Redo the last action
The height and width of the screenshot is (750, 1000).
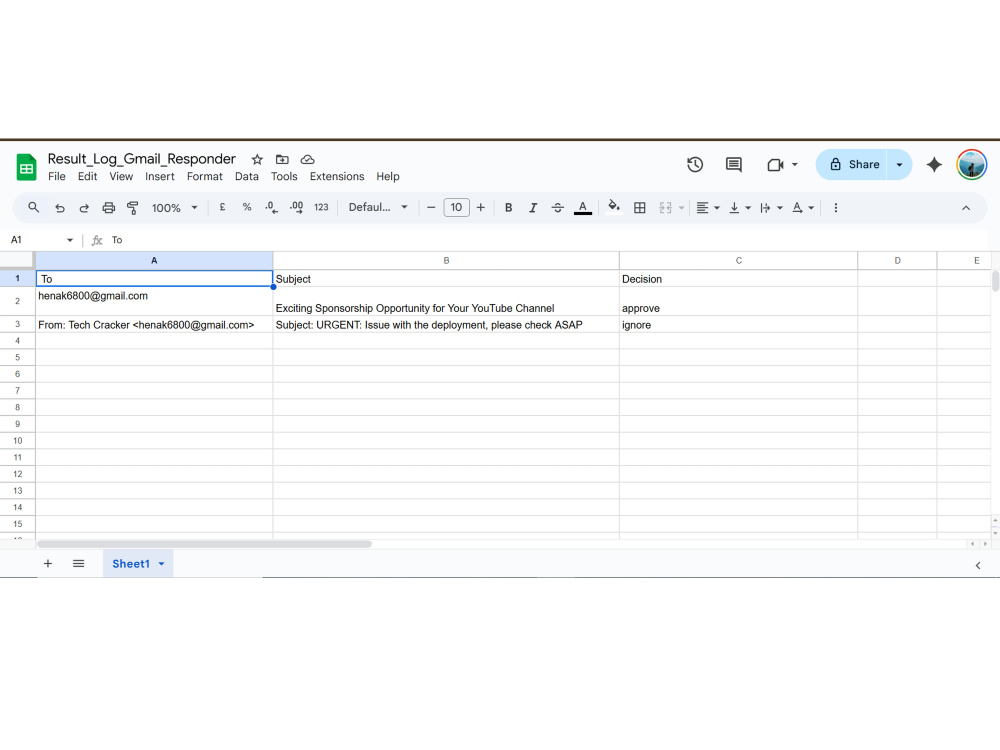84,208
